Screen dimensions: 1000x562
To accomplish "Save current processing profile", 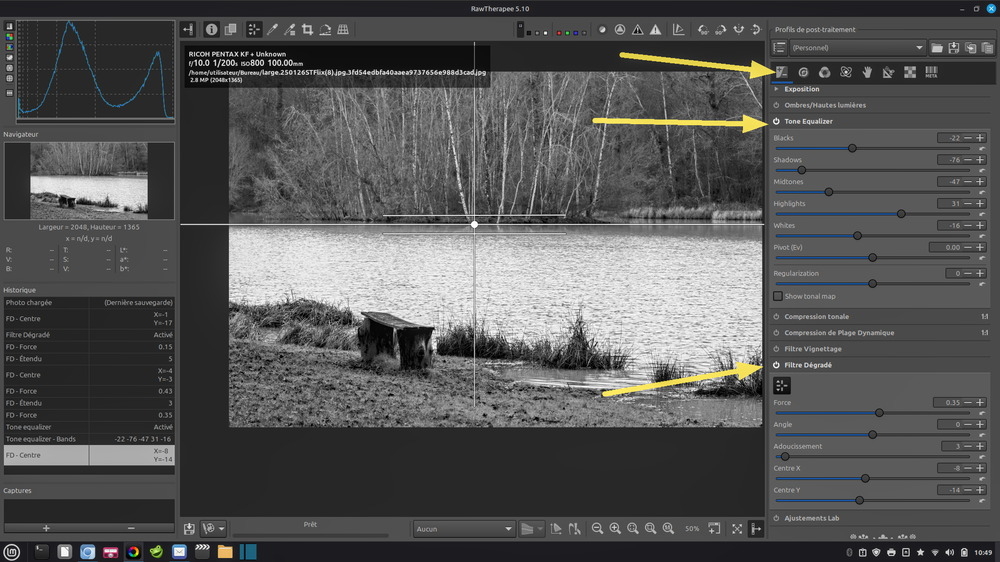I will click(x=953, y=48).
